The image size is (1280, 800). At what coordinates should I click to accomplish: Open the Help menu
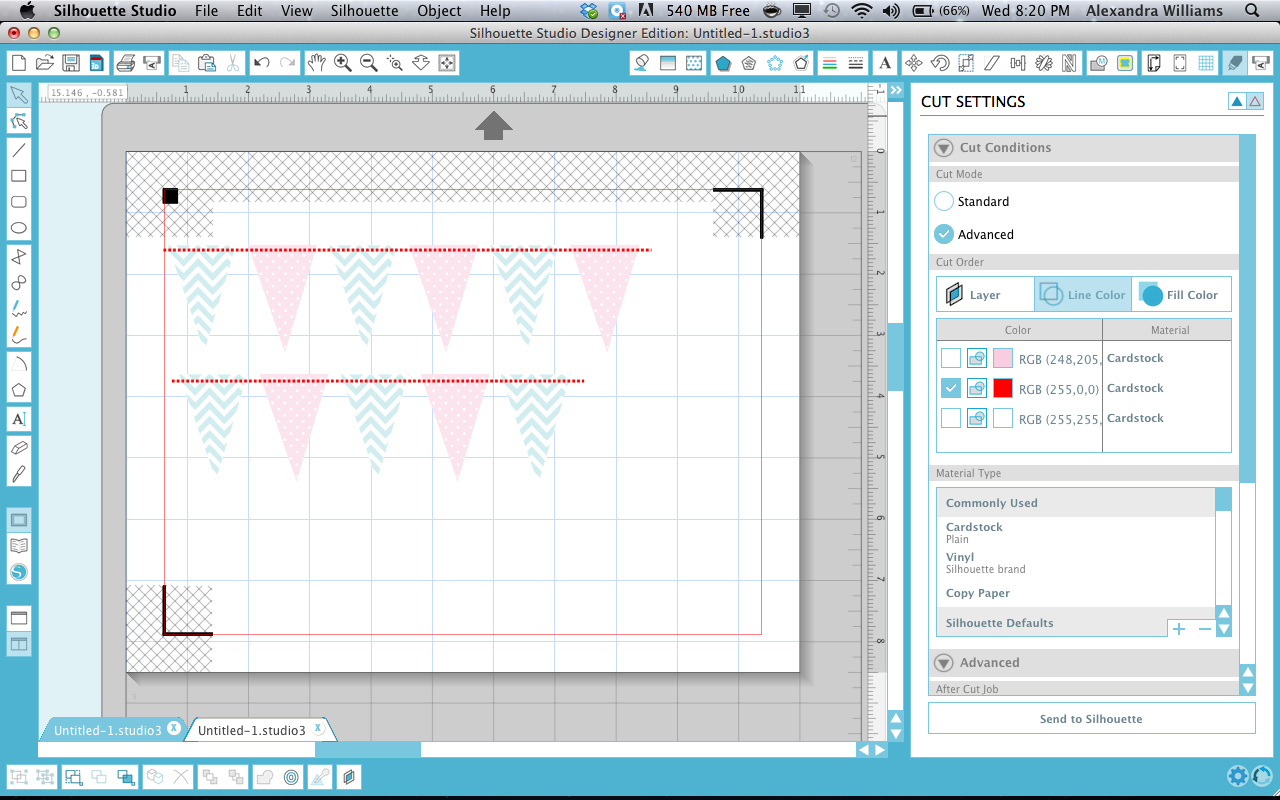(495, 11)
